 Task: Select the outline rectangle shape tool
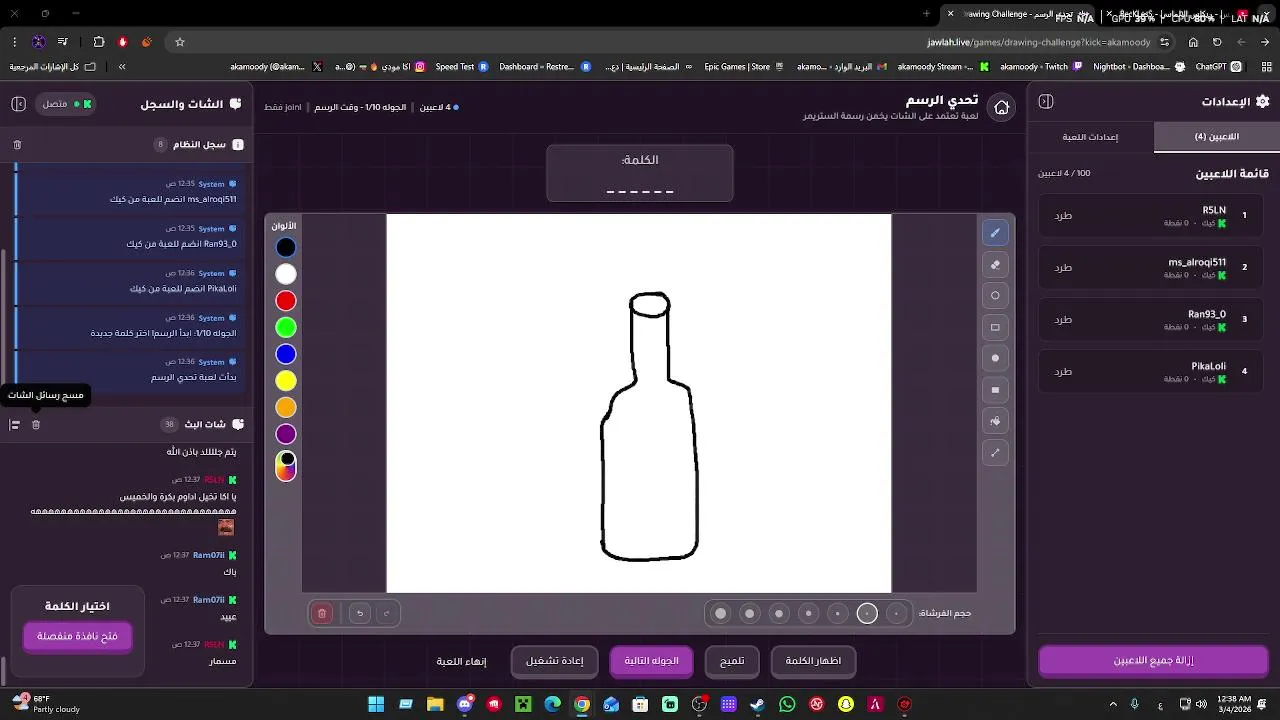(995, 327)
